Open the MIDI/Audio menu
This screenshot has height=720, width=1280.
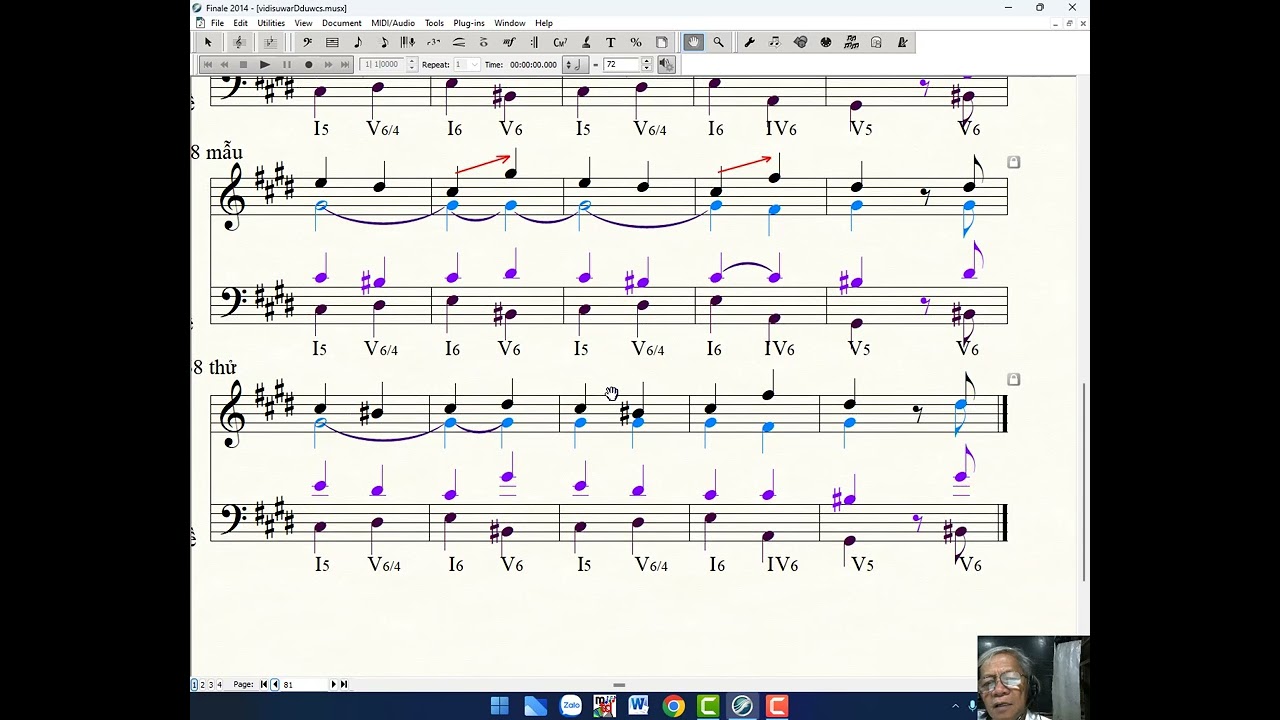point(393,23)
